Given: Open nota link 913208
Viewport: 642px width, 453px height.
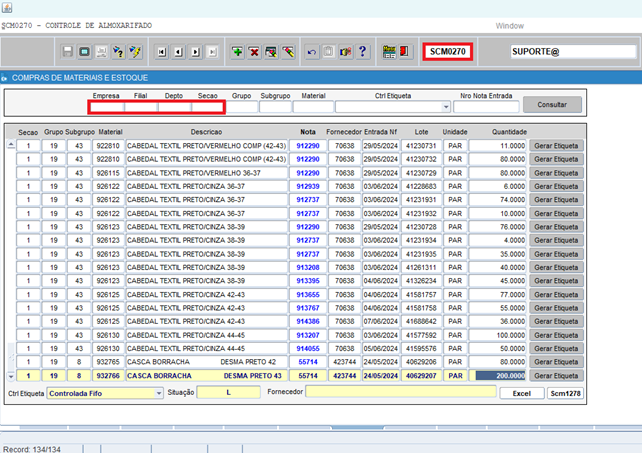Looking at the screenshot, I should click(x=308, y=267).
